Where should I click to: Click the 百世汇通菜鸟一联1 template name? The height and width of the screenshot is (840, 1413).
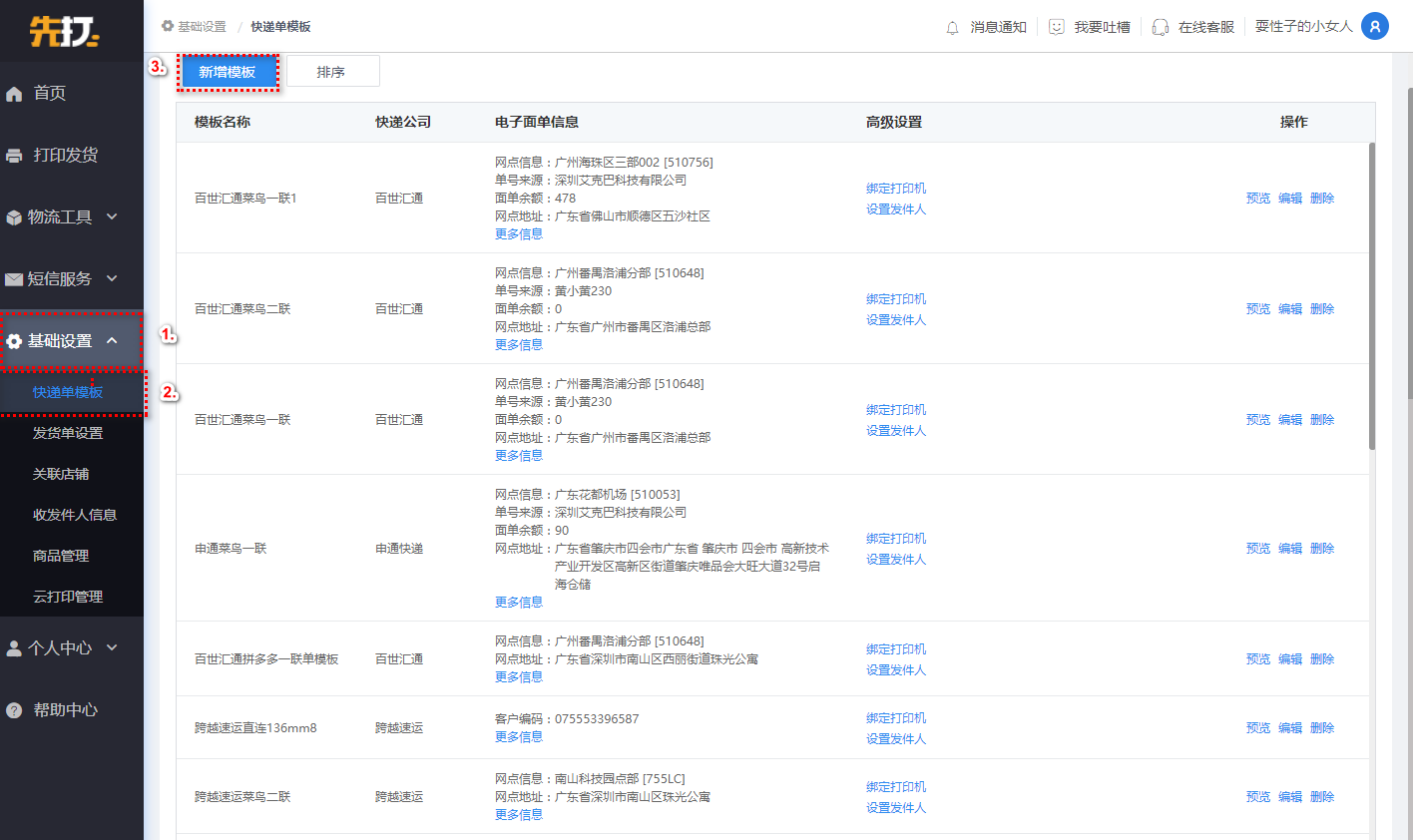point(245,198)
